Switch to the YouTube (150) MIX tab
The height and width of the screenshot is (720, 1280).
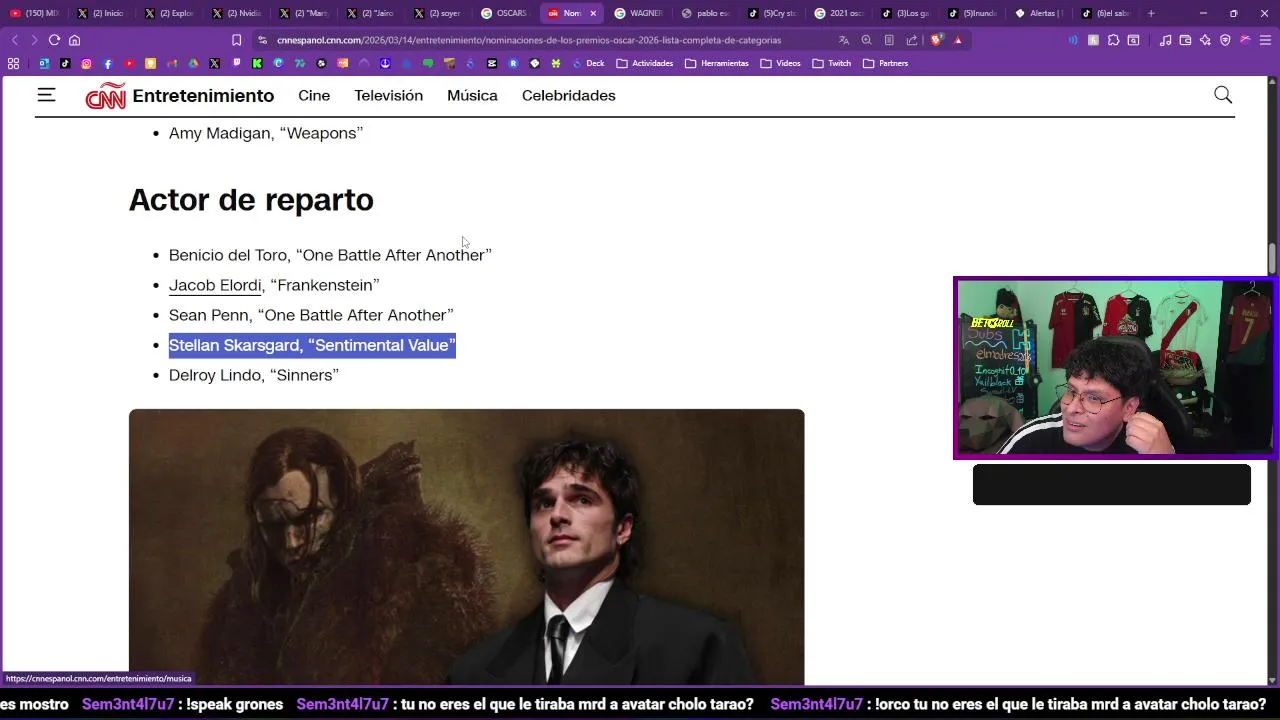(x=34, y=13)
